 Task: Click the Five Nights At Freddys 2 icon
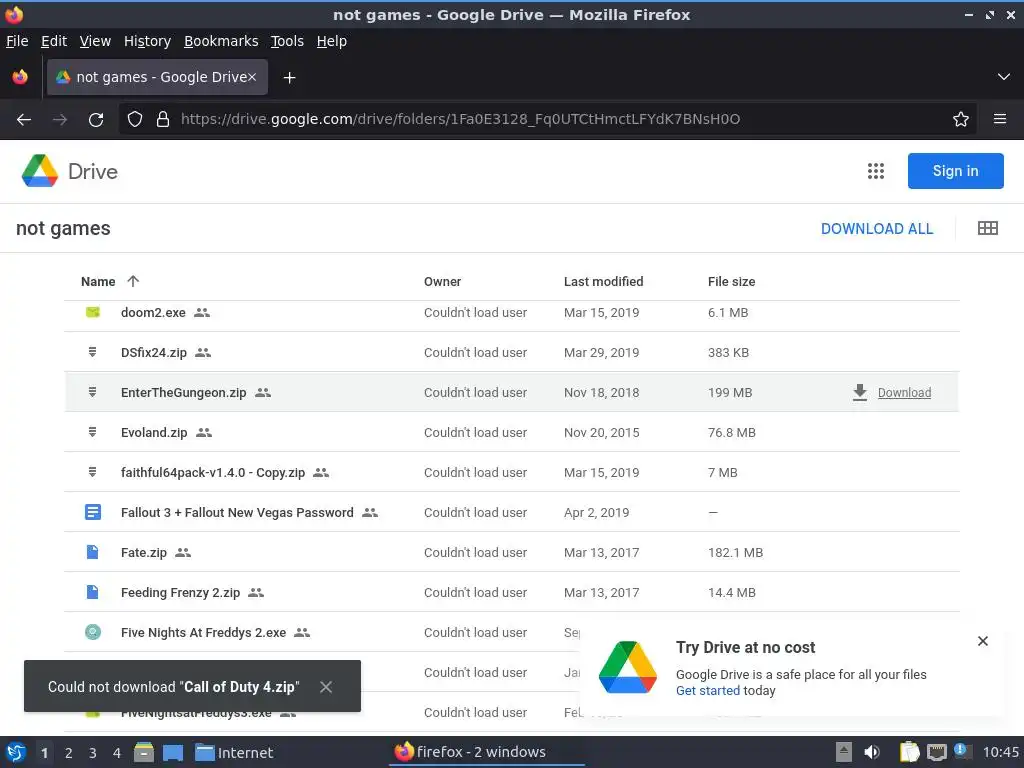click(93, 632)
